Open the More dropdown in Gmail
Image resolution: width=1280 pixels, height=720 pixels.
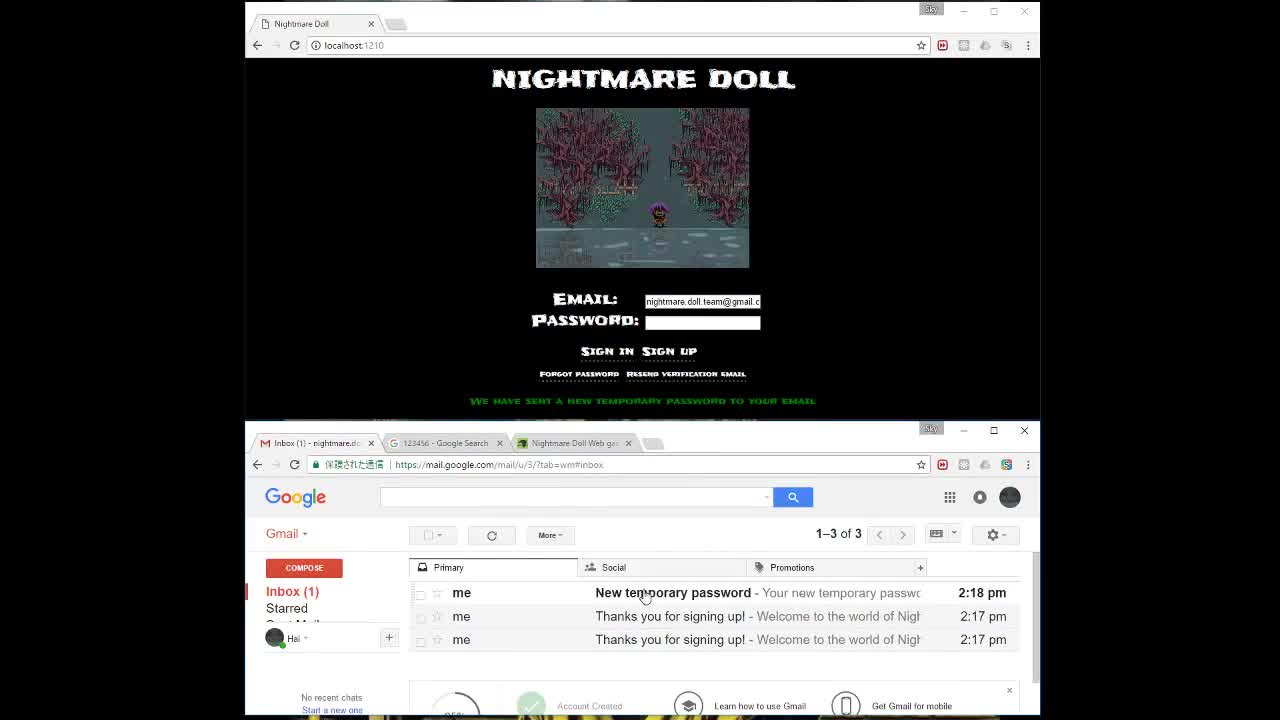pyautogui.click(x=549, y=535)
